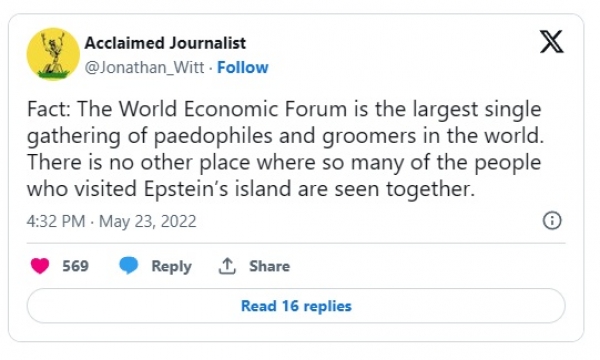This screenshot has width=600, height=360.
Task: Like the tweet with heart icon
Action: (x=40, y=266)
